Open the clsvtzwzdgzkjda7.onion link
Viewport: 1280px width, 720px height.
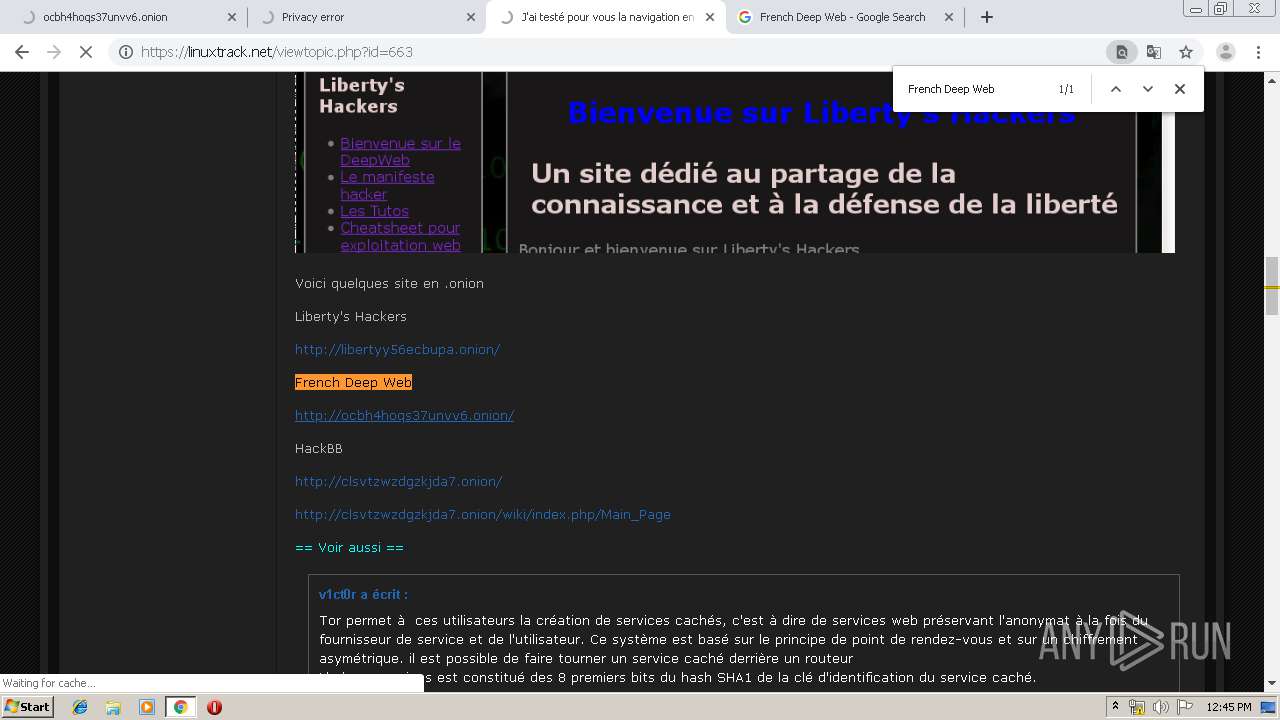point(398,481)
